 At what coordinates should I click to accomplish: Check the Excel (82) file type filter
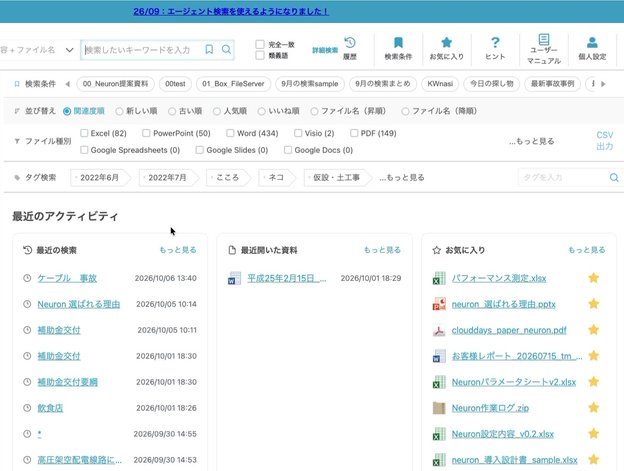pyautogui.click(x=84, y=133)
